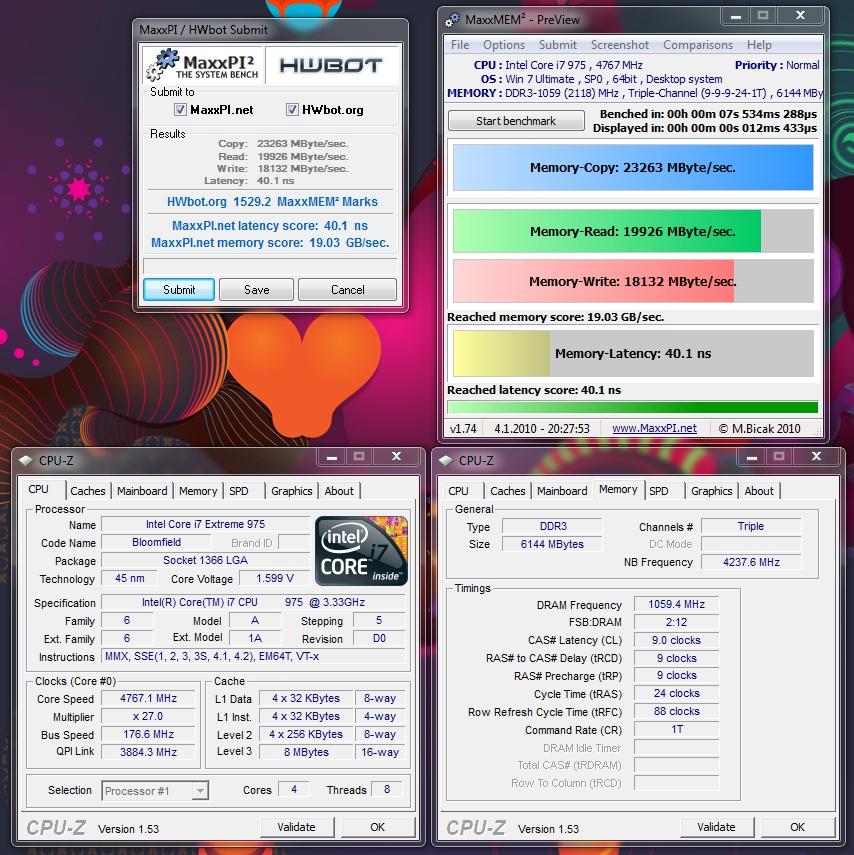Click the NB Frequency 4237.6 MHz value
This screenshot has width=854, height=855.
pos(751,562)
